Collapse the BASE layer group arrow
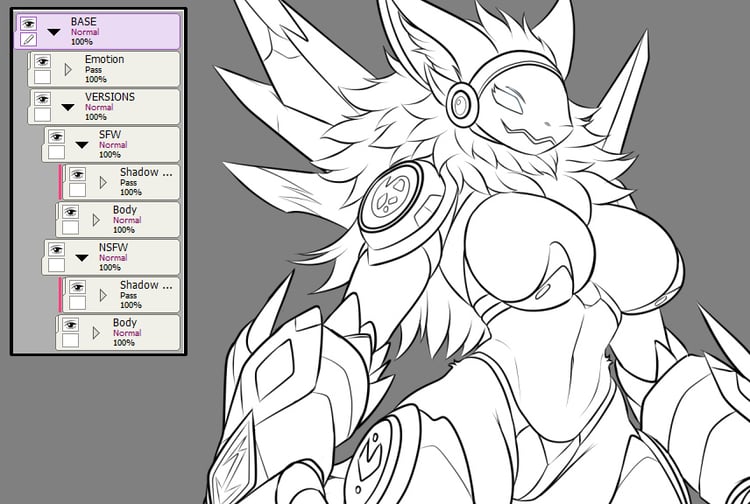The height and width of the screenshot is (504, 750). click(x=54, y=32)
